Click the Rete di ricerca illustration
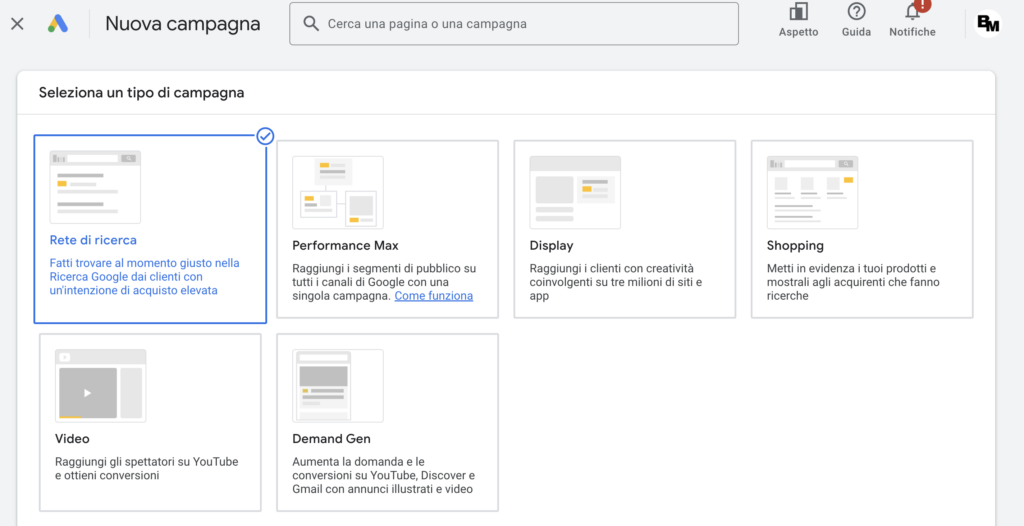Viewport: 1024px width, 526px height. (95, 187)
